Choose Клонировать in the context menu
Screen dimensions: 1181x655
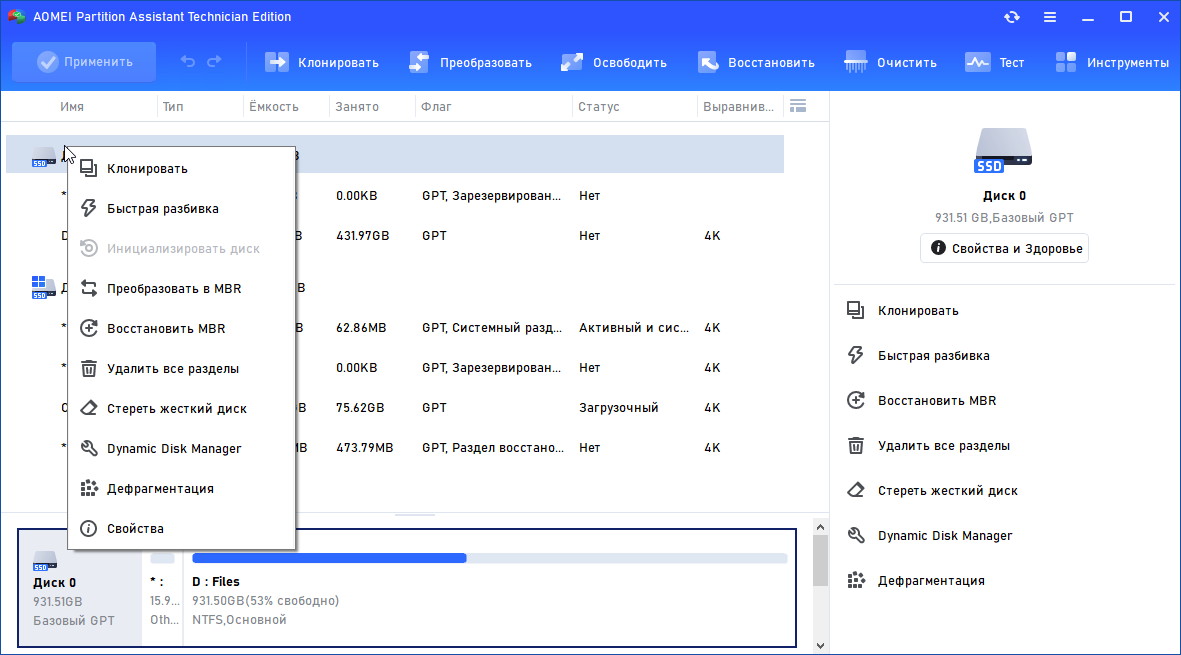[x=181, y=169]
